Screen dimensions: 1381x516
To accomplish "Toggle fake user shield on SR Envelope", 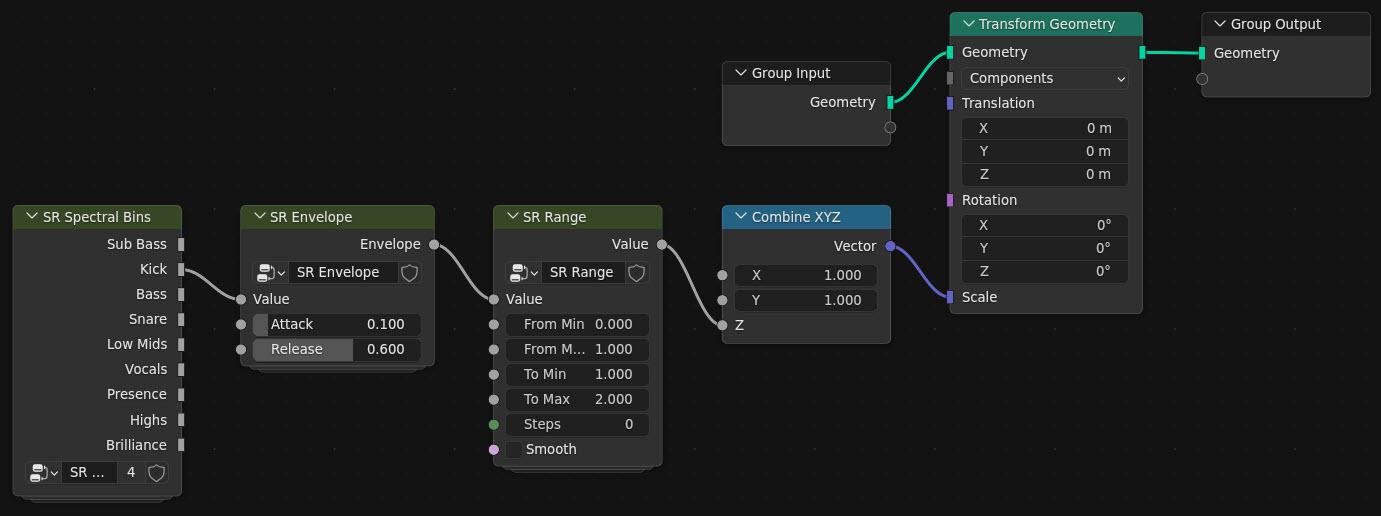I will click(409, 272).
